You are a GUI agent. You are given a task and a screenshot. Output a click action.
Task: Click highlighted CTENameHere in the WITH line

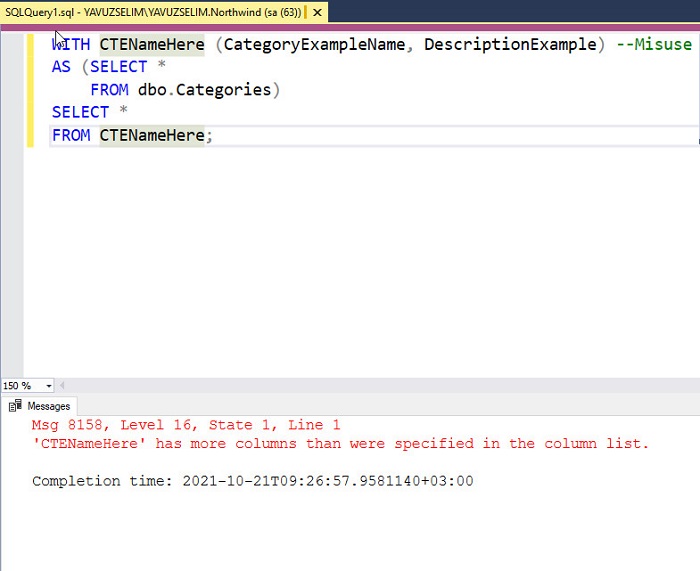[152, 44]
